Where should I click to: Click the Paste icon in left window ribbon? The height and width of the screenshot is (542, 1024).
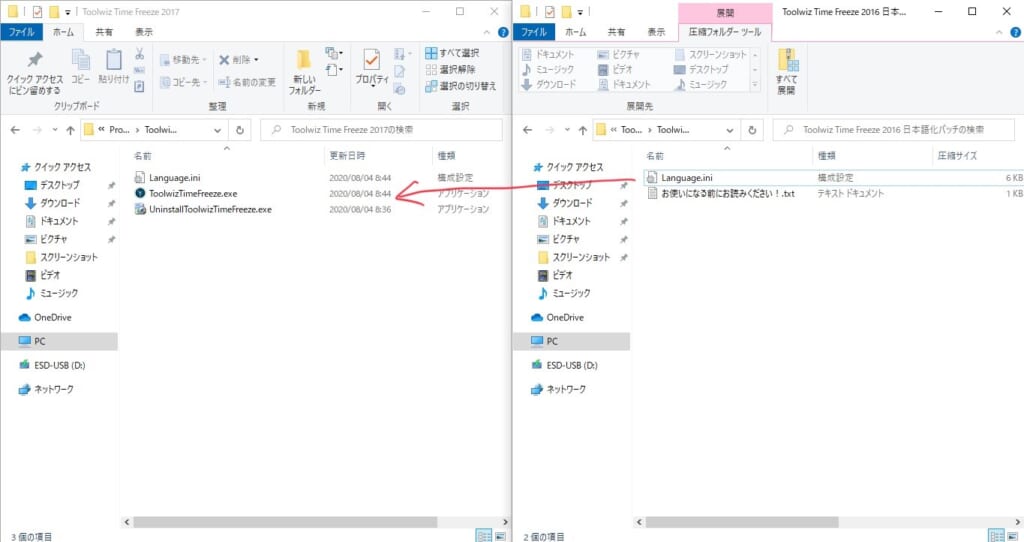tap(114, 66)
